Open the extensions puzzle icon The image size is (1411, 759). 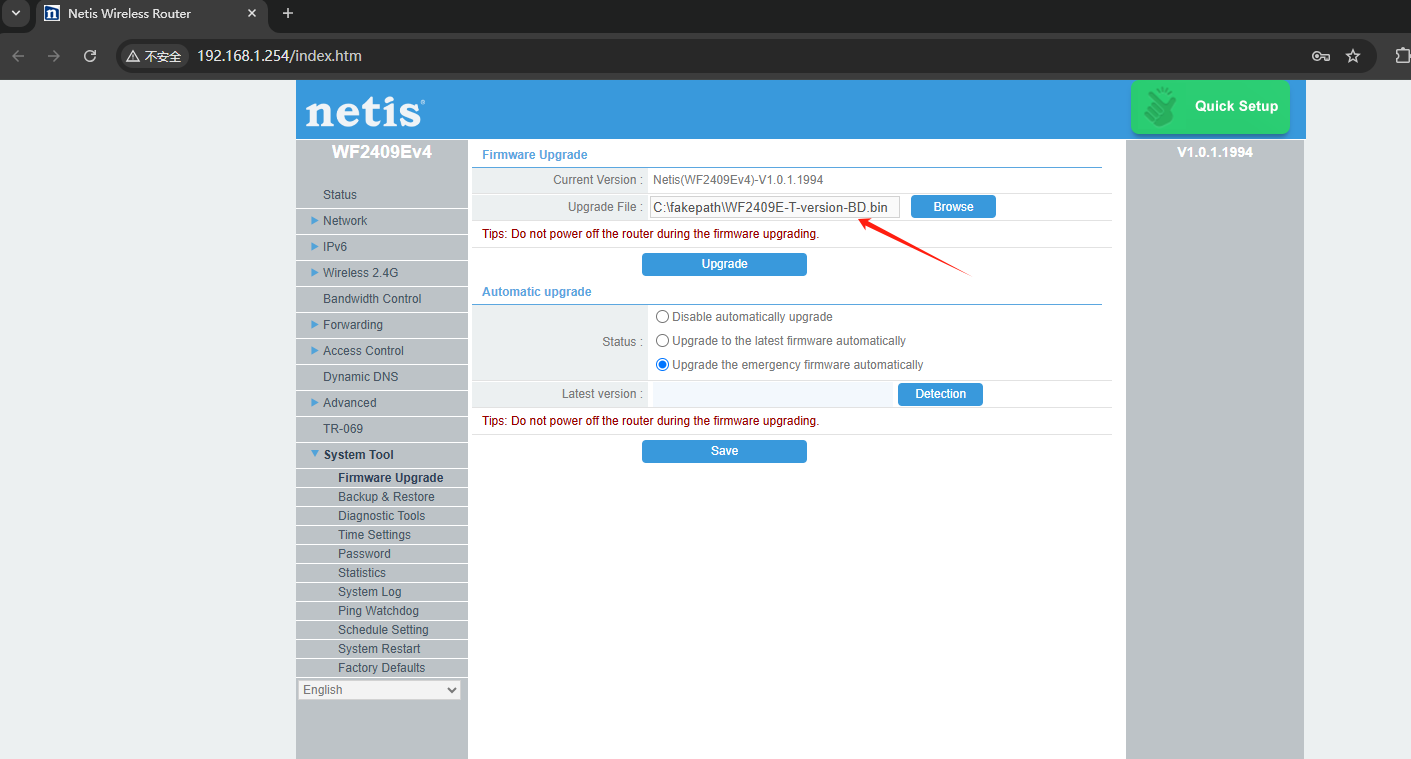(x=1402, y=56)
